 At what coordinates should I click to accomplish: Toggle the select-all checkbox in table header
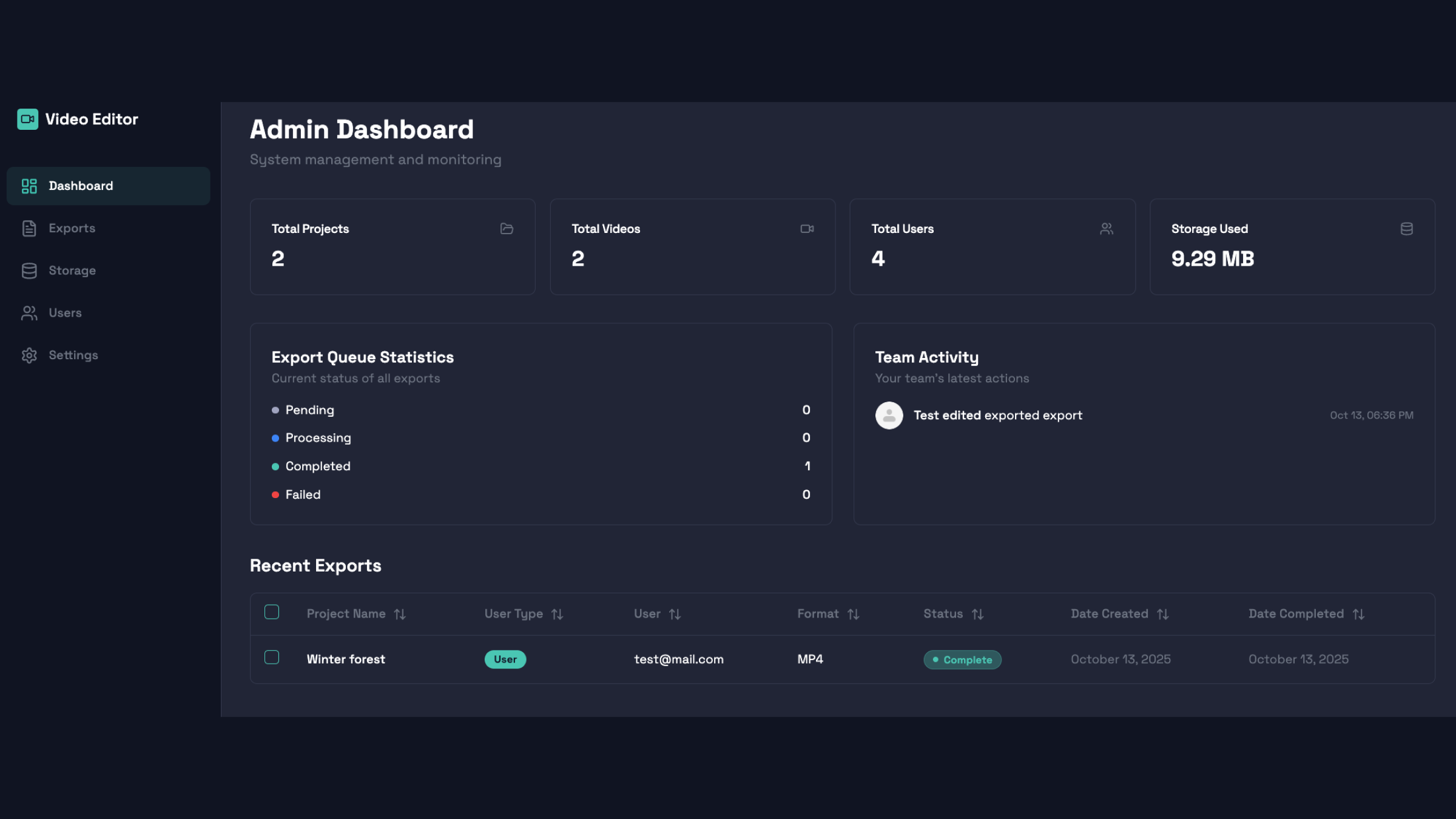272,612
